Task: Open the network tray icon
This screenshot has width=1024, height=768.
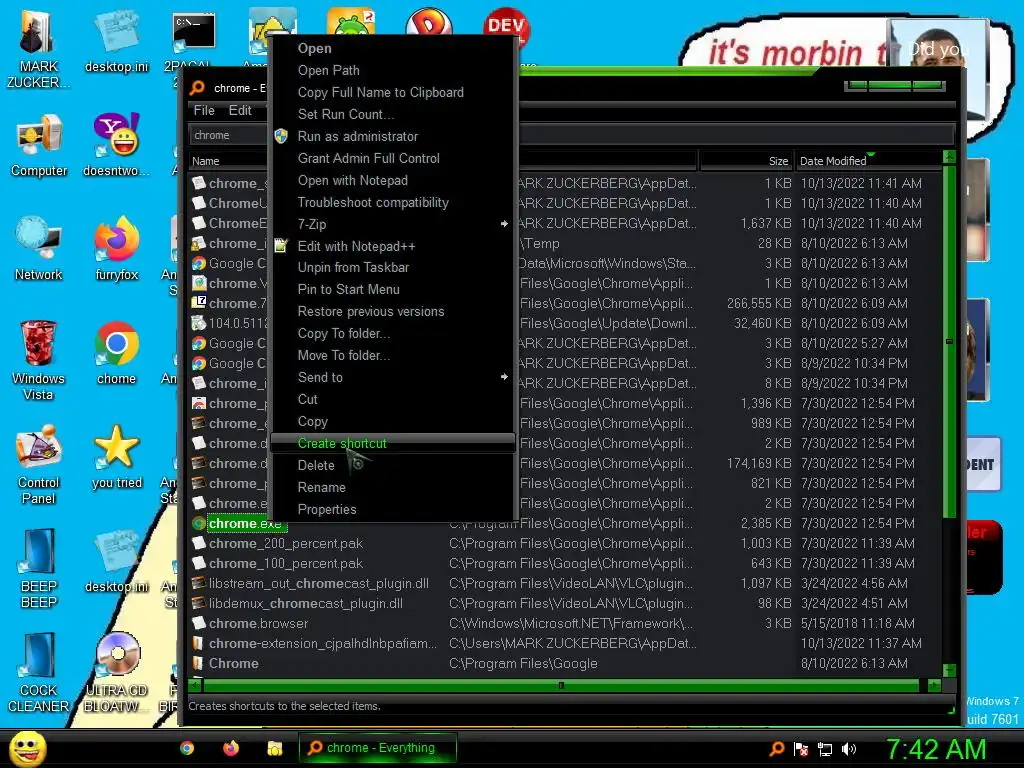Action: click(825, 749)
